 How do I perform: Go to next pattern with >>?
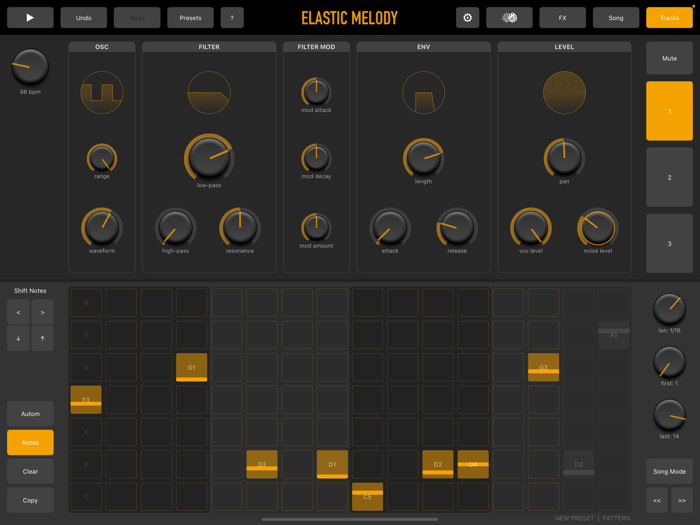point(682,500)
